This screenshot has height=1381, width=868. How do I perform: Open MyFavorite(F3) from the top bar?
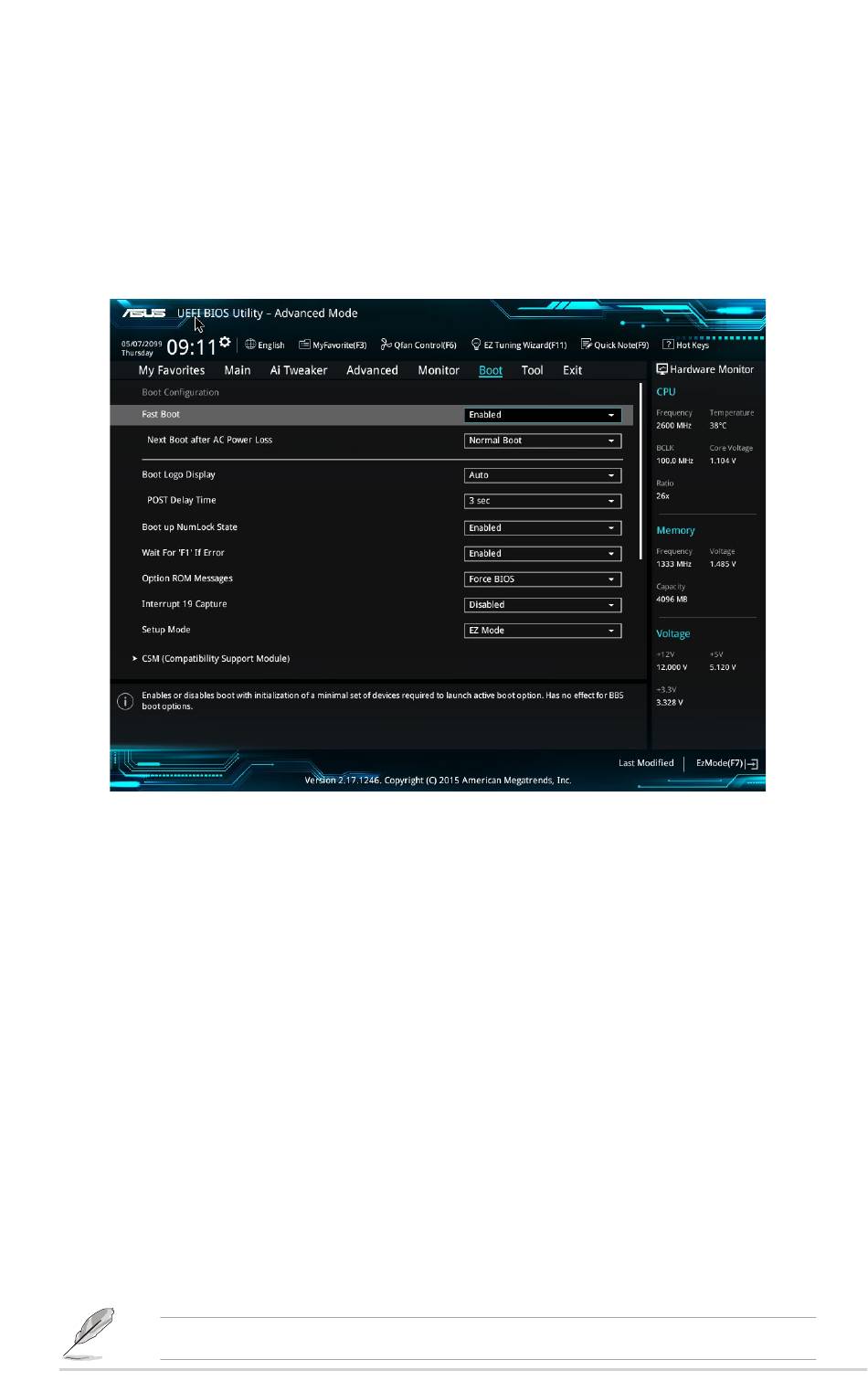333,345
